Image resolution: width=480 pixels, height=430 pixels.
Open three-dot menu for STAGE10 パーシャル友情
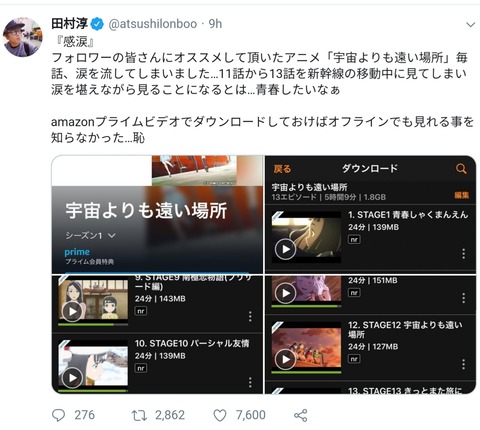[250, 382]
